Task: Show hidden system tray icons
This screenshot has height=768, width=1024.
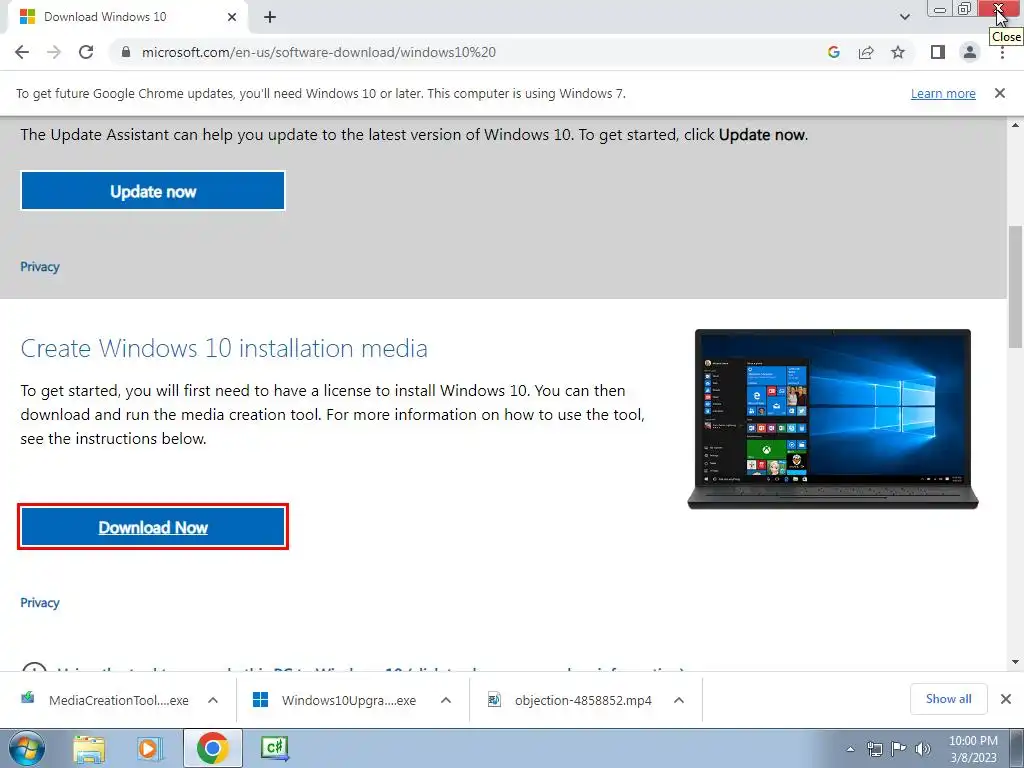Action: pyautogui.click(x=850, y=749)
